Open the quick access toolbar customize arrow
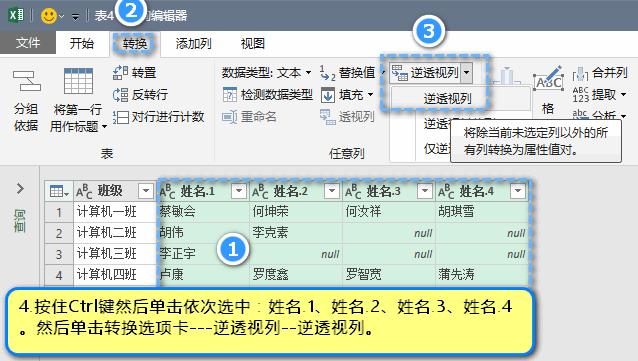 coord(75,17)
